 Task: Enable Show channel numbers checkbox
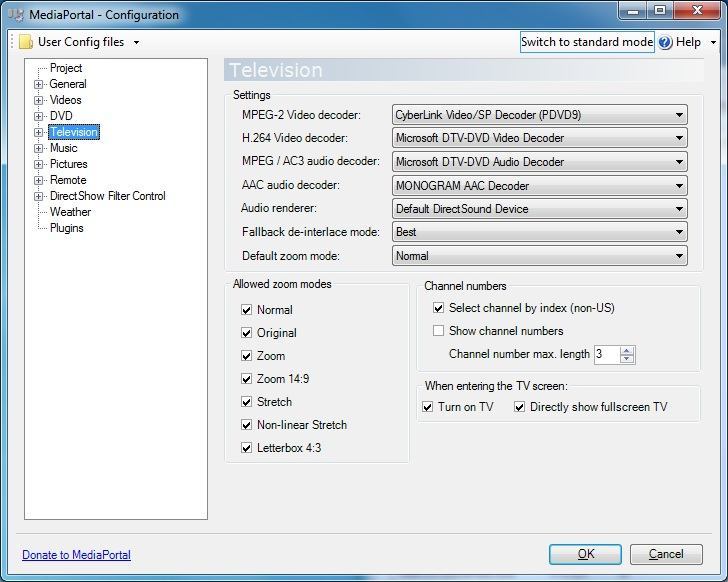pos(438,331)
